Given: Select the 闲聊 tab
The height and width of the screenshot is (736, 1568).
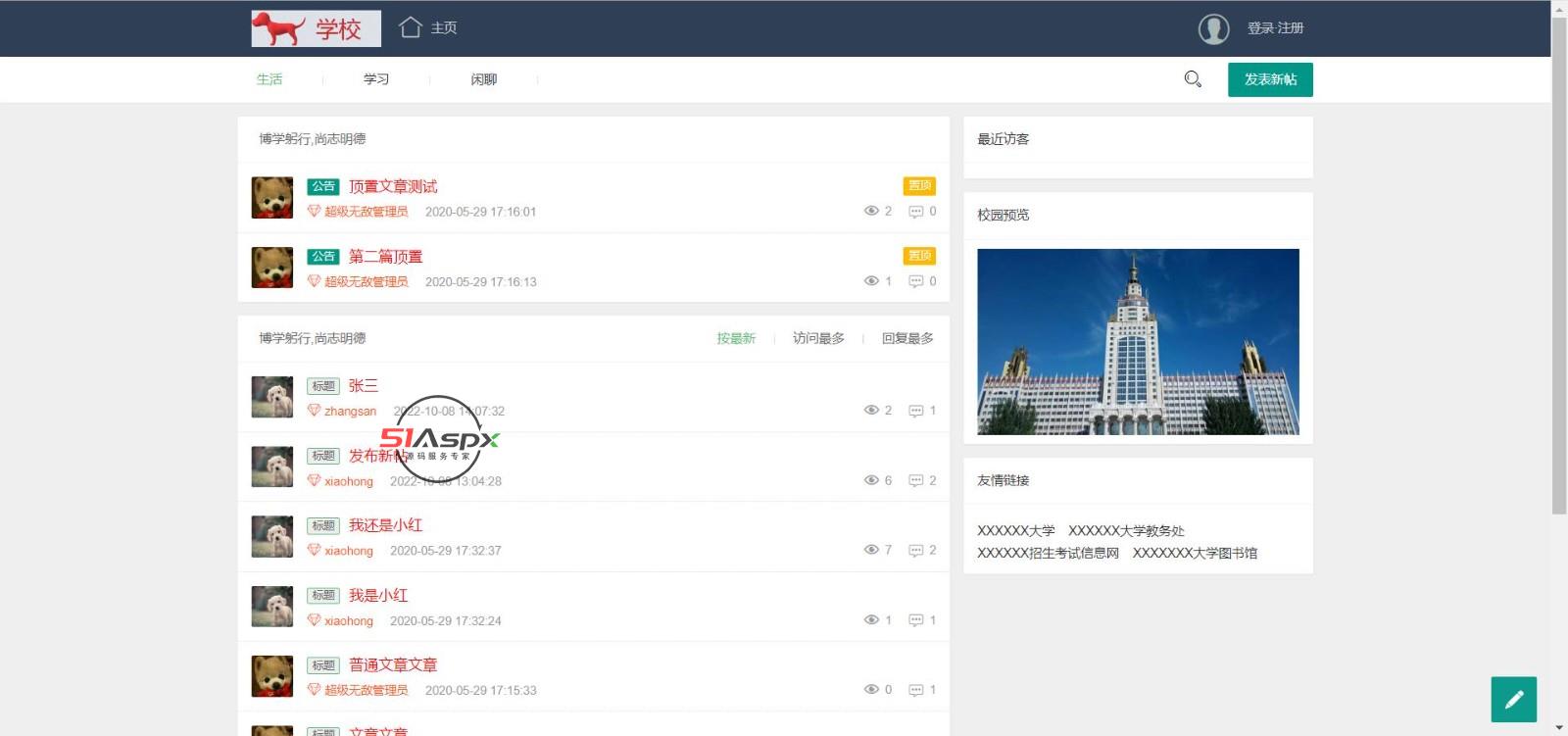Looking at the screenshot, I should 484,79.
